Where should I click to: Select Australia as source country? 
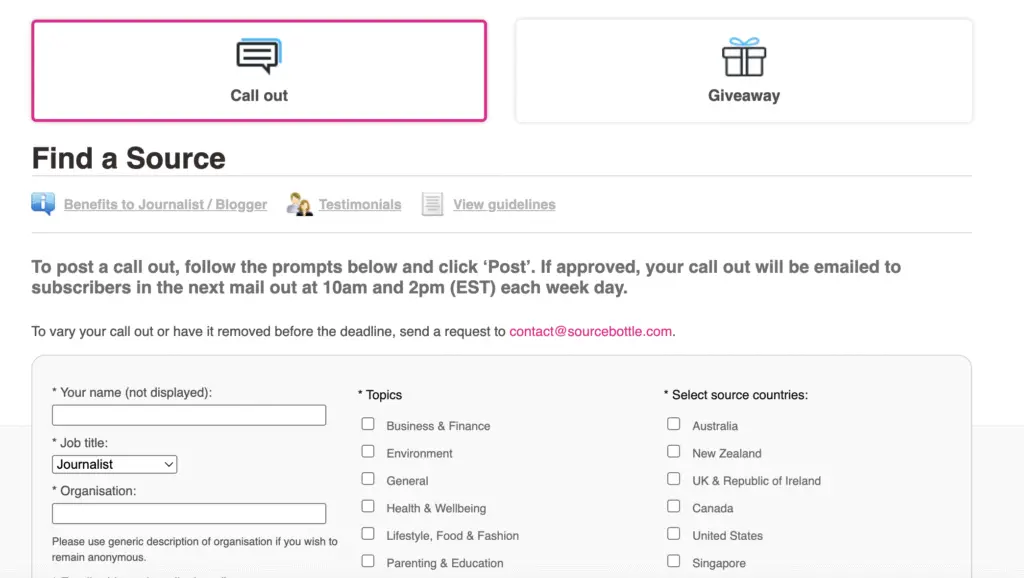pos(674,425)
